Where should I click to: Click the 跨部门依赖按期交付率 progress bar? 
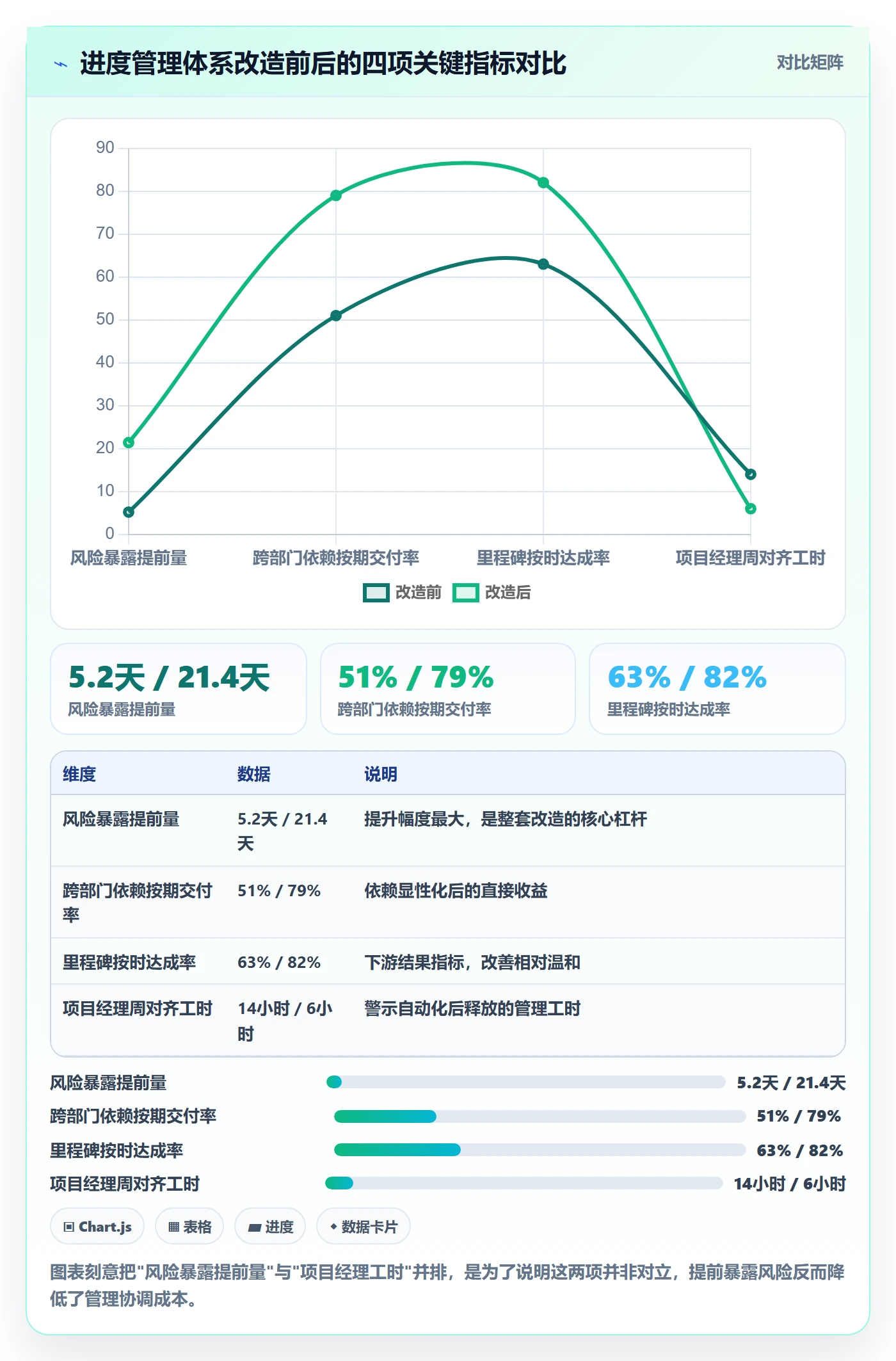pyautogui.click(x=540, y=1116)
